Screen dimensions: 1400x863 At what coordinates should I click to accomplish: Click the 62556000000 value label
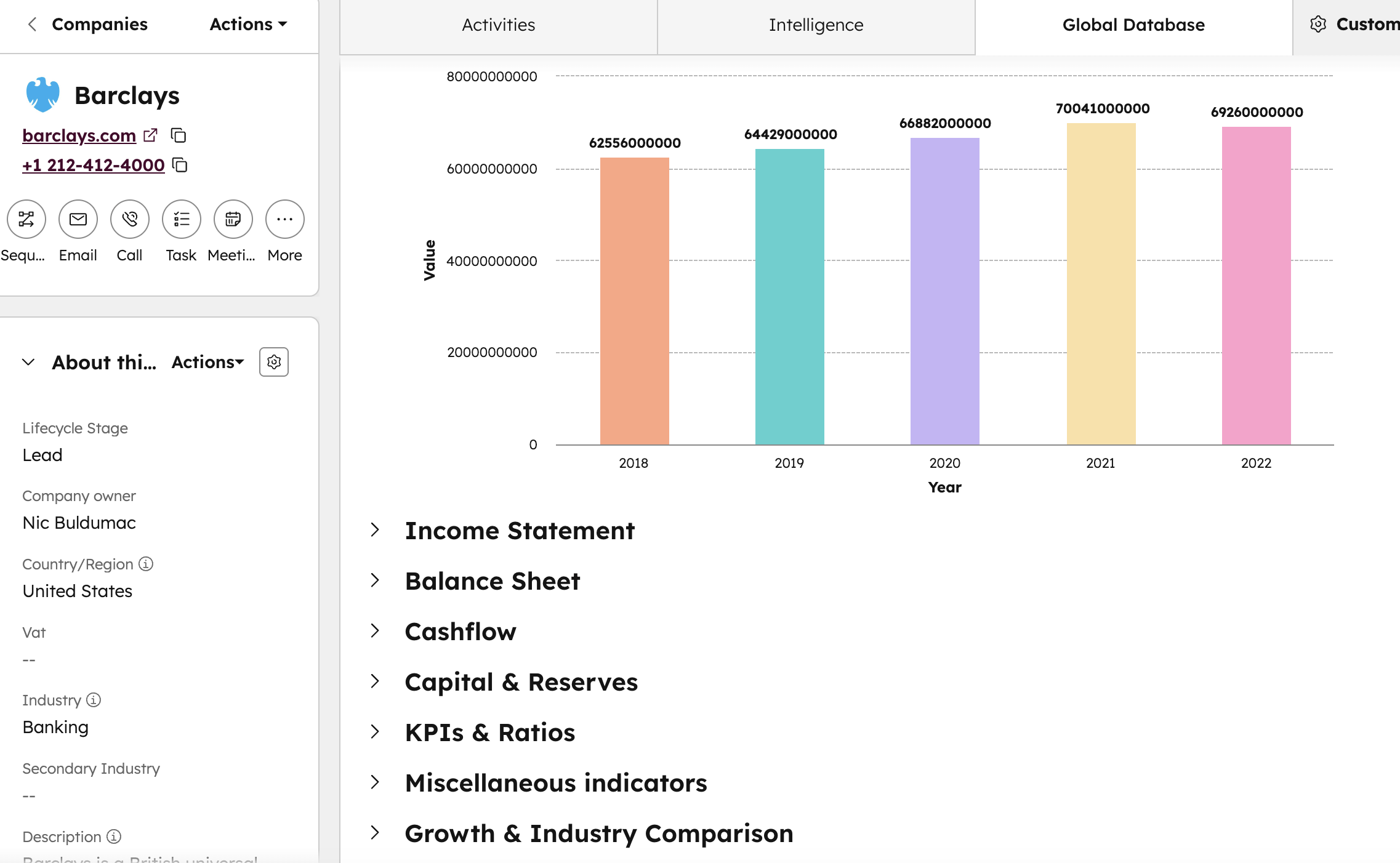coord(635,143)
